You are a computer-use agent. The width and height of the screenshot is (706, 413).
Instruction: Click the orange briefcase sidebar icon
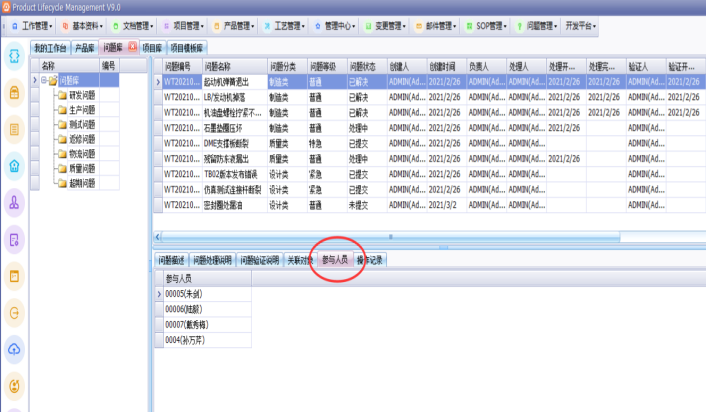pyautogui.click(x=14, y=93)
